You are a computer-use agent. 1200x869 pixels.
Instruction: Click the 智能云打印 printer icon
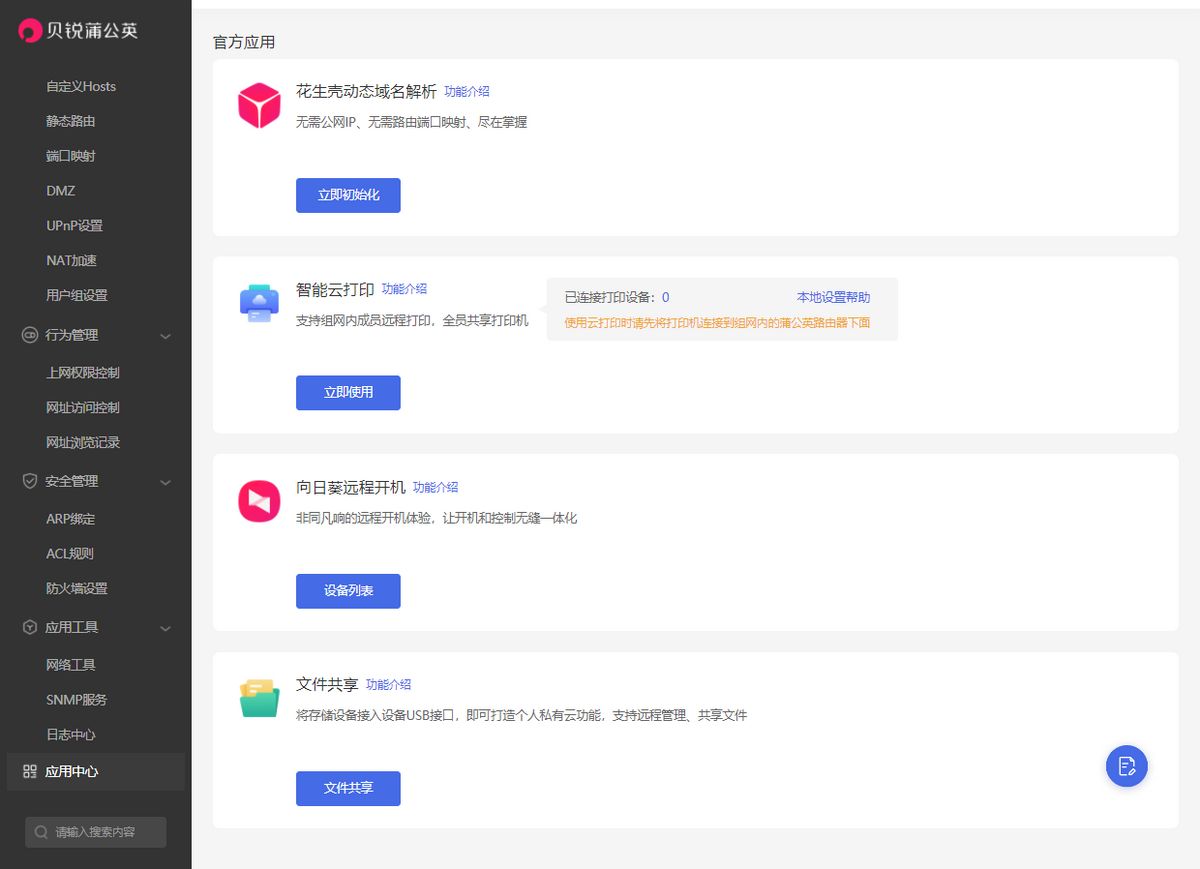click(x=259, y=303)
